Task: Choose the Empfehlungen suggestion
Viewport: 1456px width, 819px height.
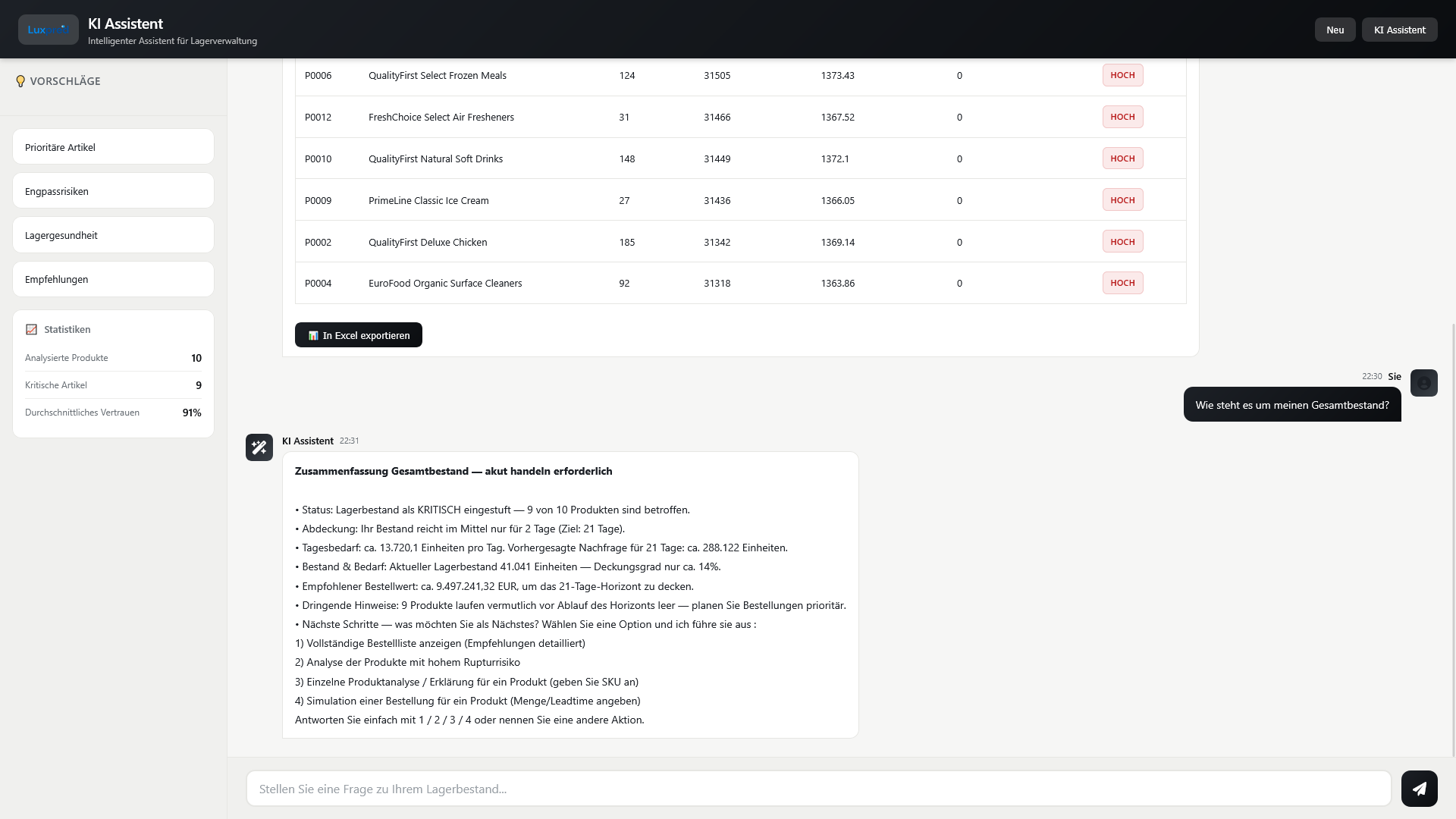Action: [113, 279]
